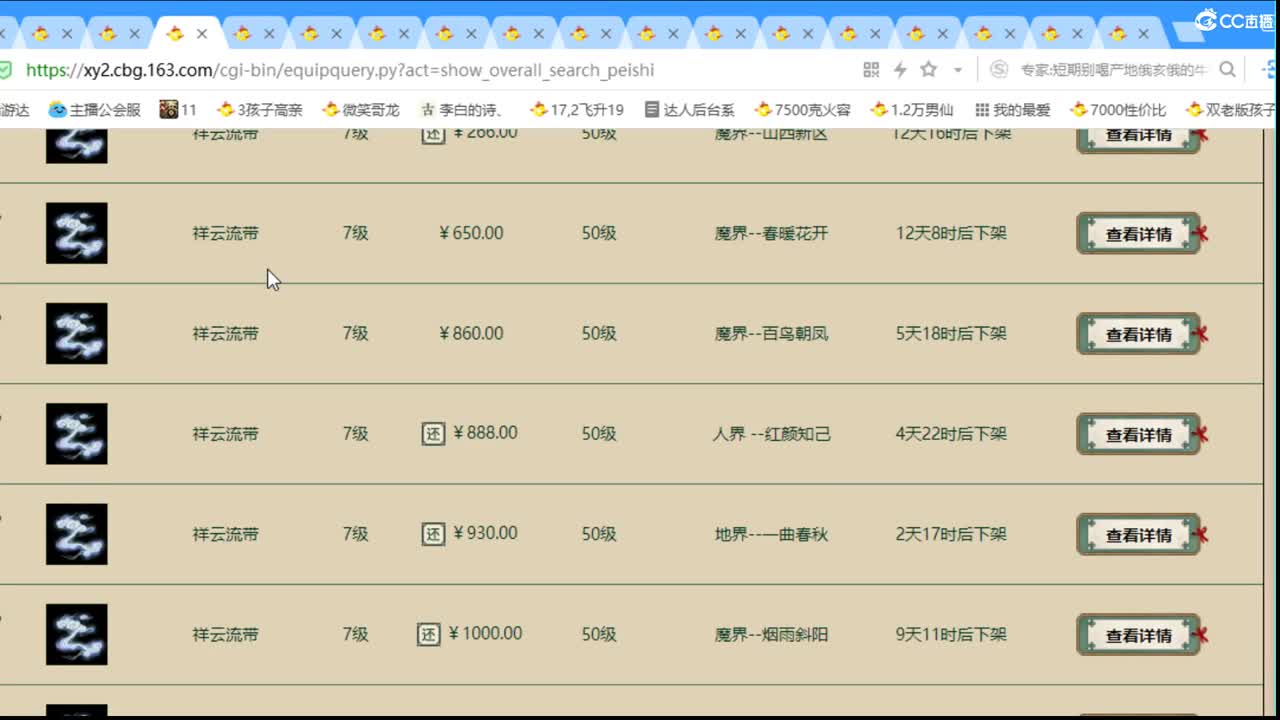Click the green security shield icon
1280x720 pixels.
[x=5, y=70]
